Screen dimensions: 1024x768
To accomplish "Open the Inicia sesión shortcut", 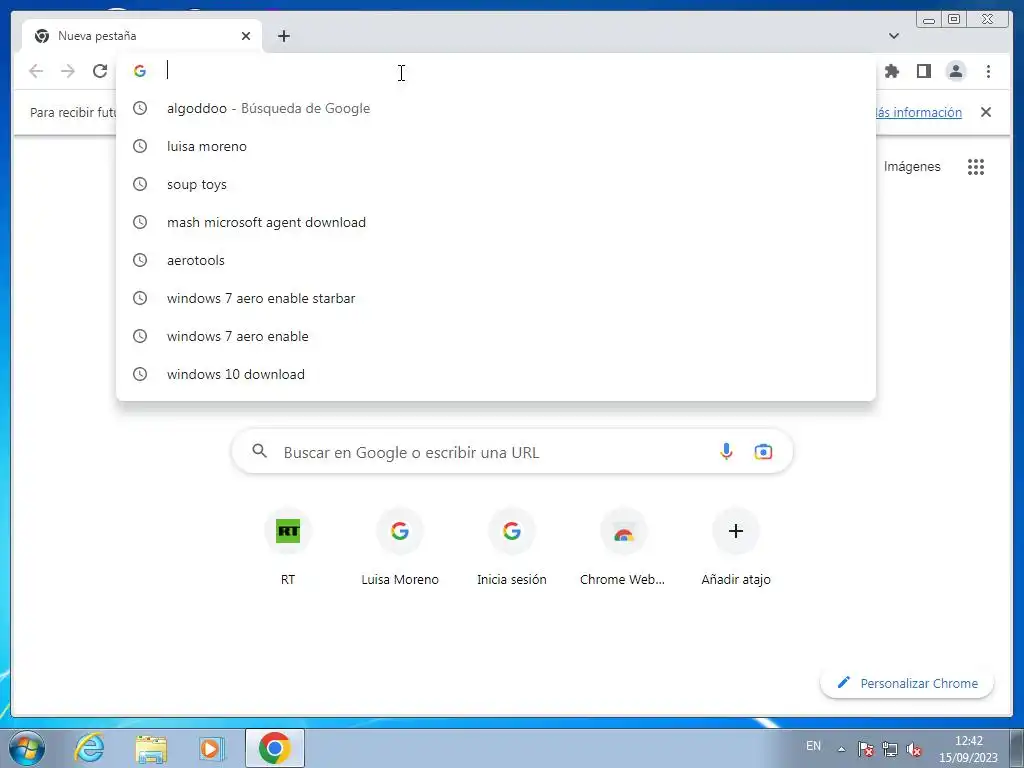I will click(x=512, y=548).
